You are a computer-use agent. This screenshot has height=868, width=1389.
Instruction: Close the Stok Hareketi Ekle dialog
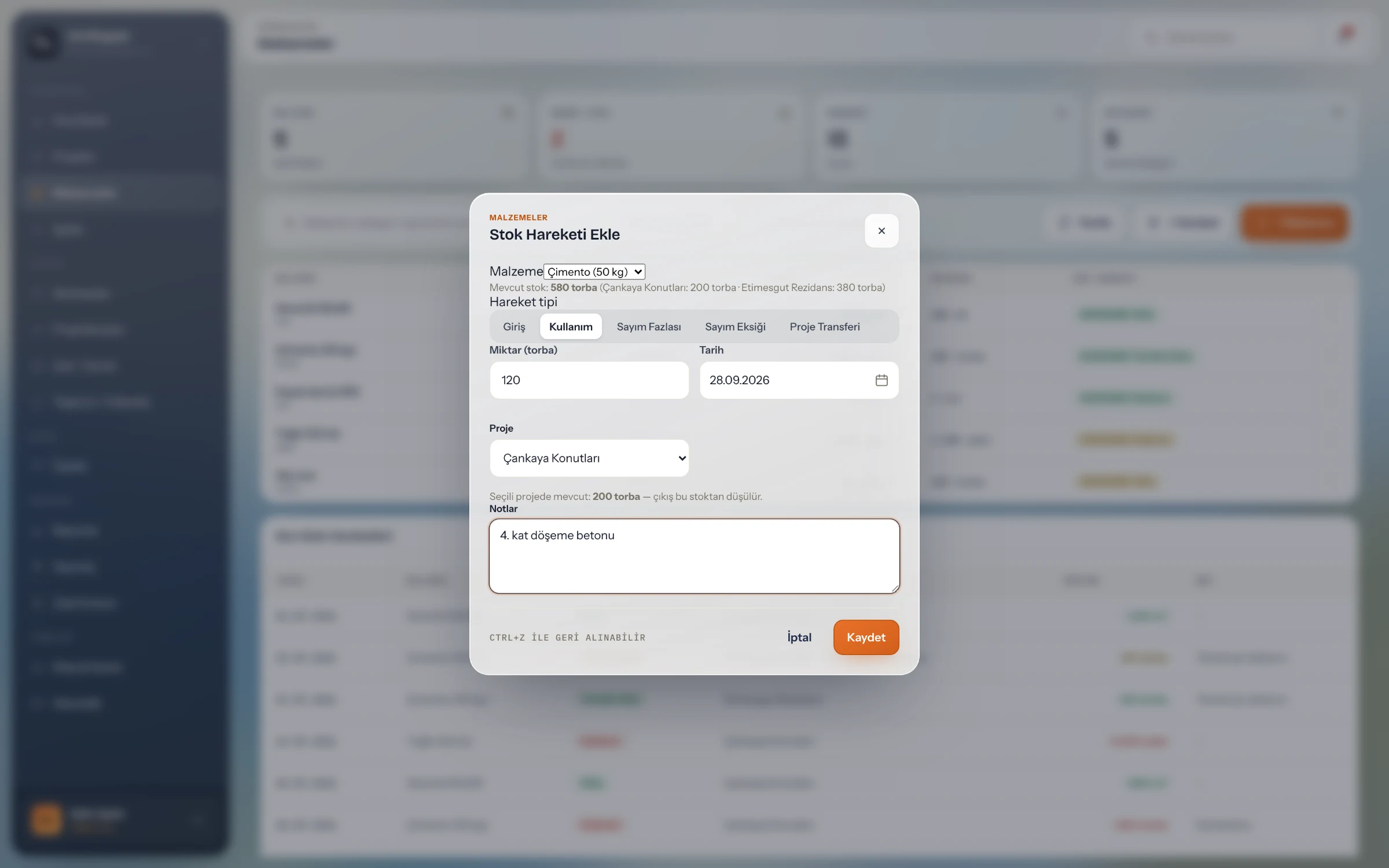[881, 231]
